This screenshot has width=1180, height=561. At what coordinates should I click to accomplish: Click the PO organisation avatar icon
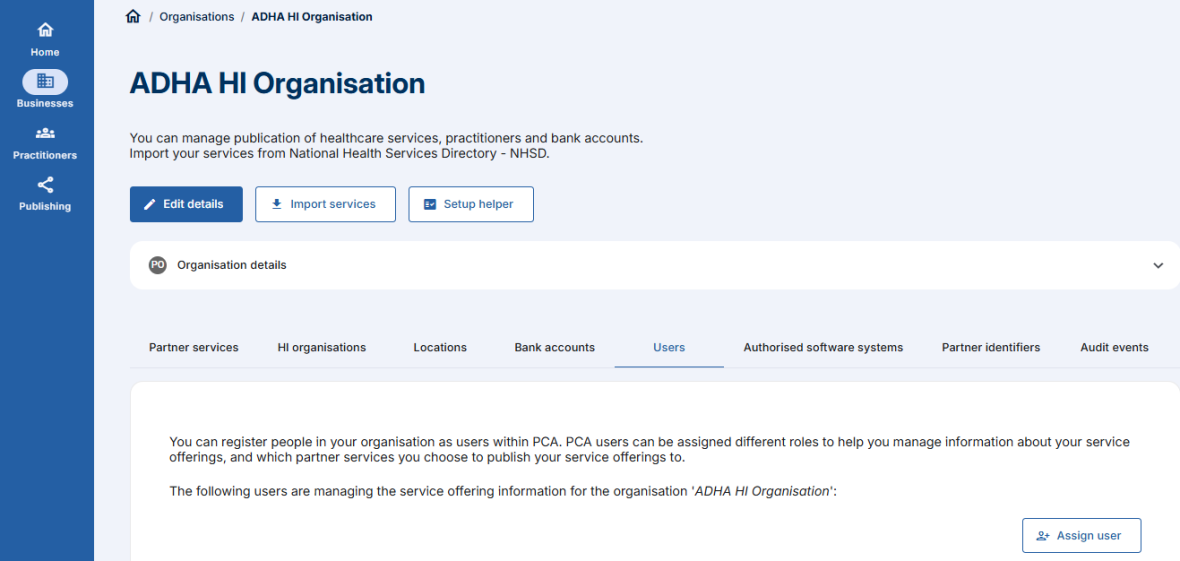coord(157,265)
